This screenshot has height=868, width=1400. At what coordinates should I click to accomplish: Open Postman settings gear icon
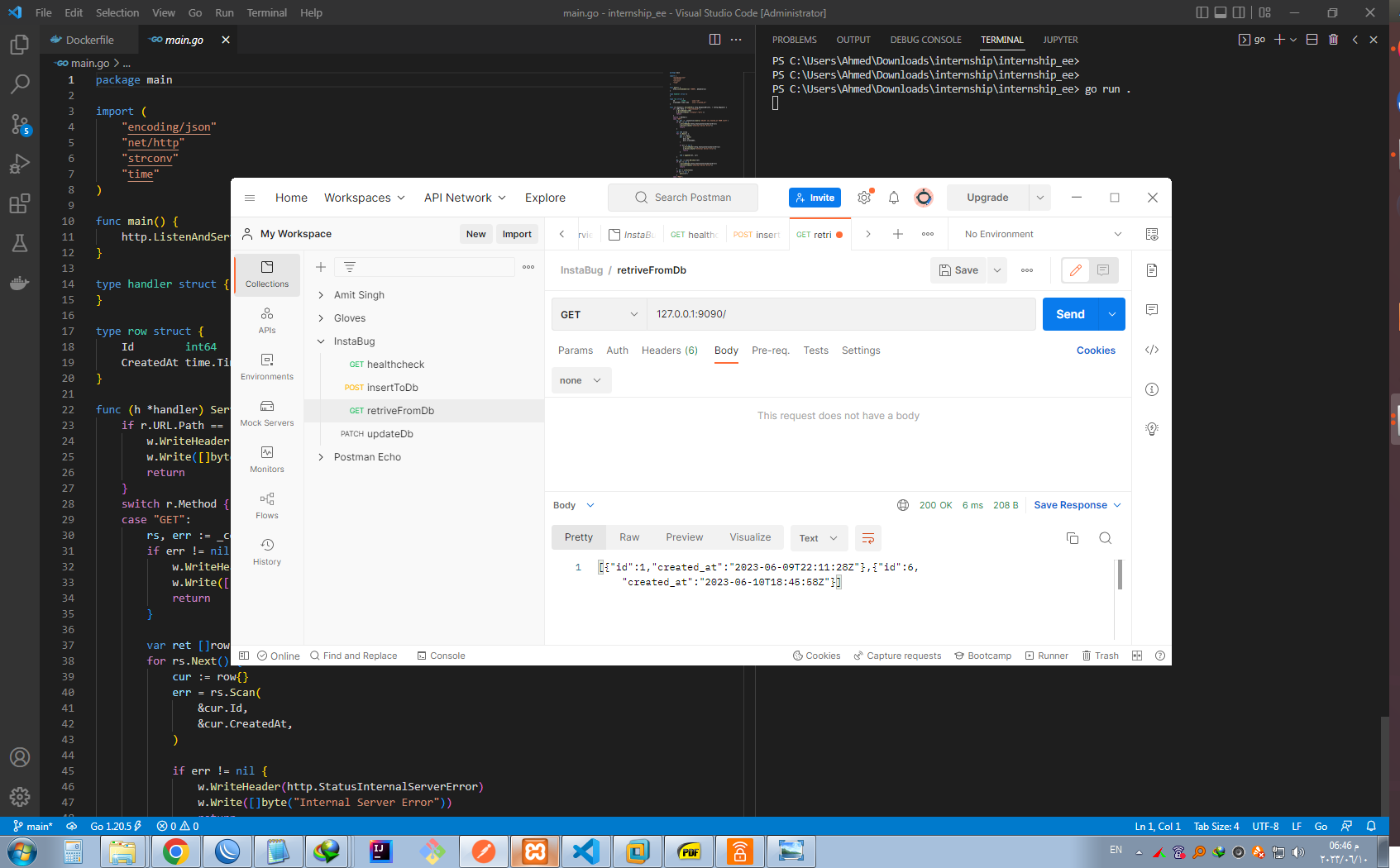(x=864, y=198)
